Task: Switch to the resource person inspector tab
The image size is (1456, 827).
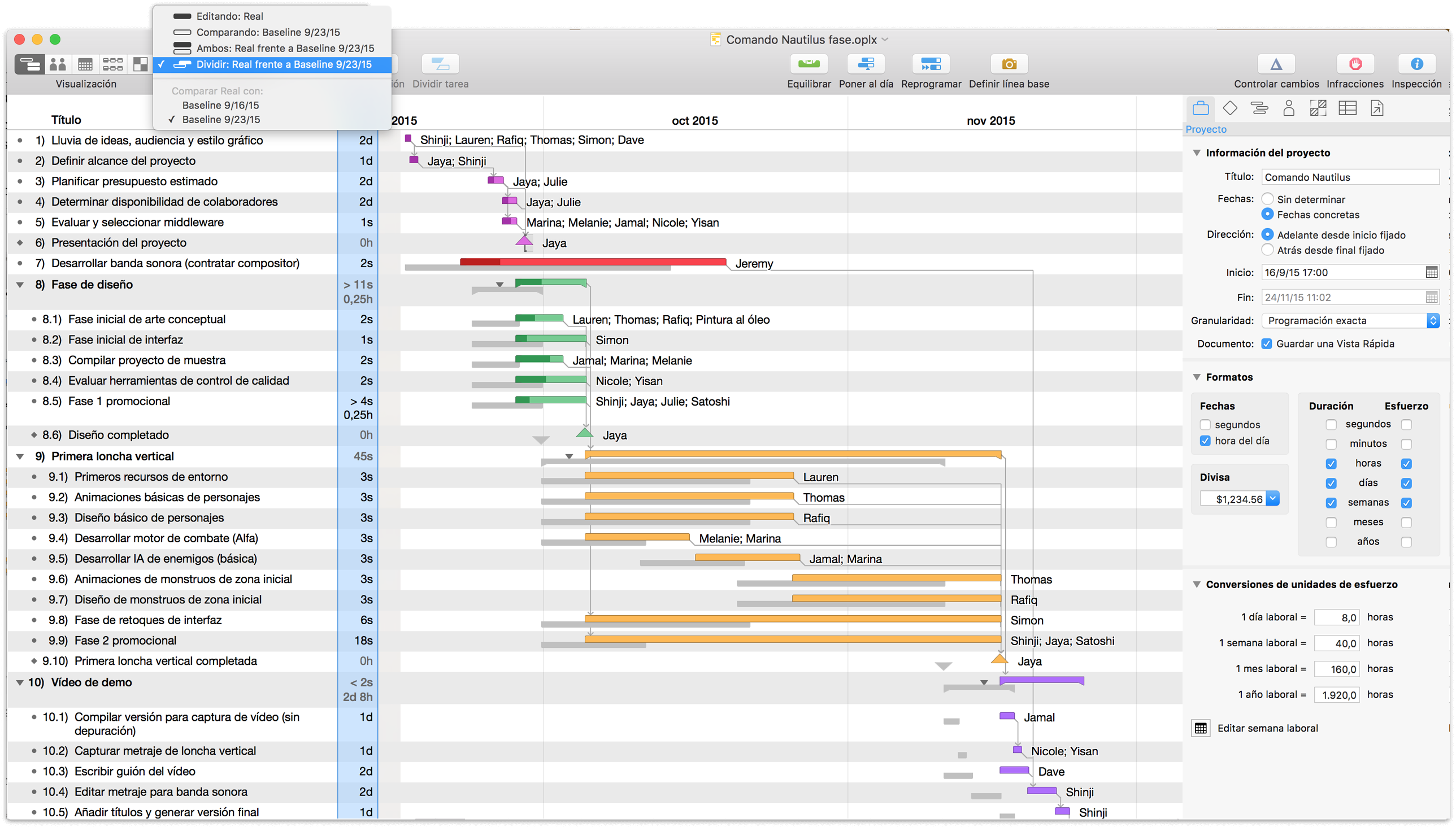Action: pos(1288,108)
